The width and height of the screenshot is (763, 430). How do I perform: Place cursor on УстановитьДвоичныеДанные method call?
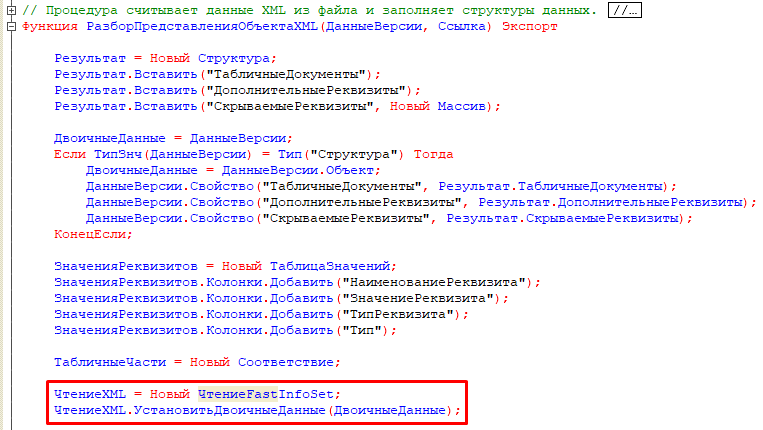click(229, 410)
